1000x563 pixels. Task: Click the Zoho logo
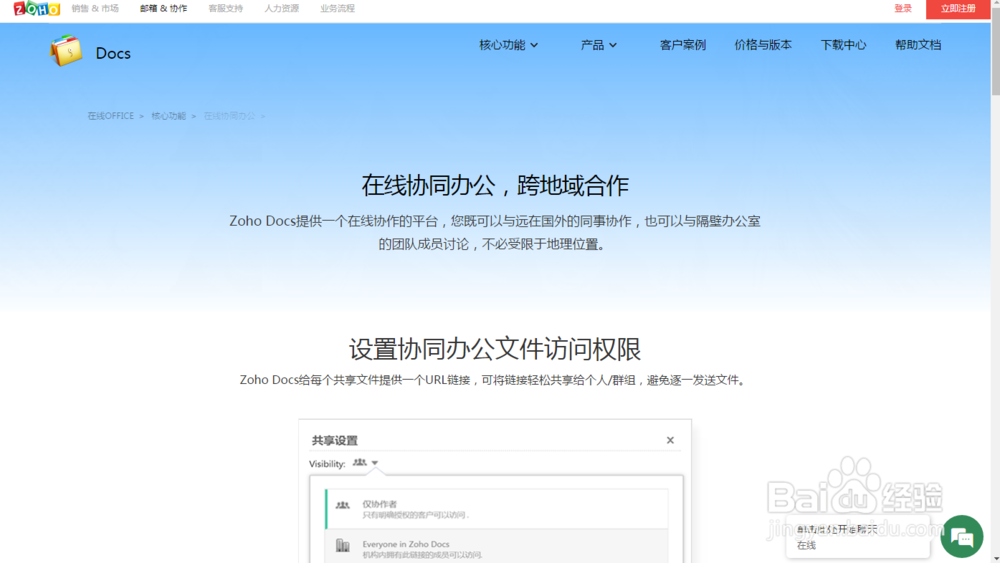pyautogui.click(x=36, y=9)
